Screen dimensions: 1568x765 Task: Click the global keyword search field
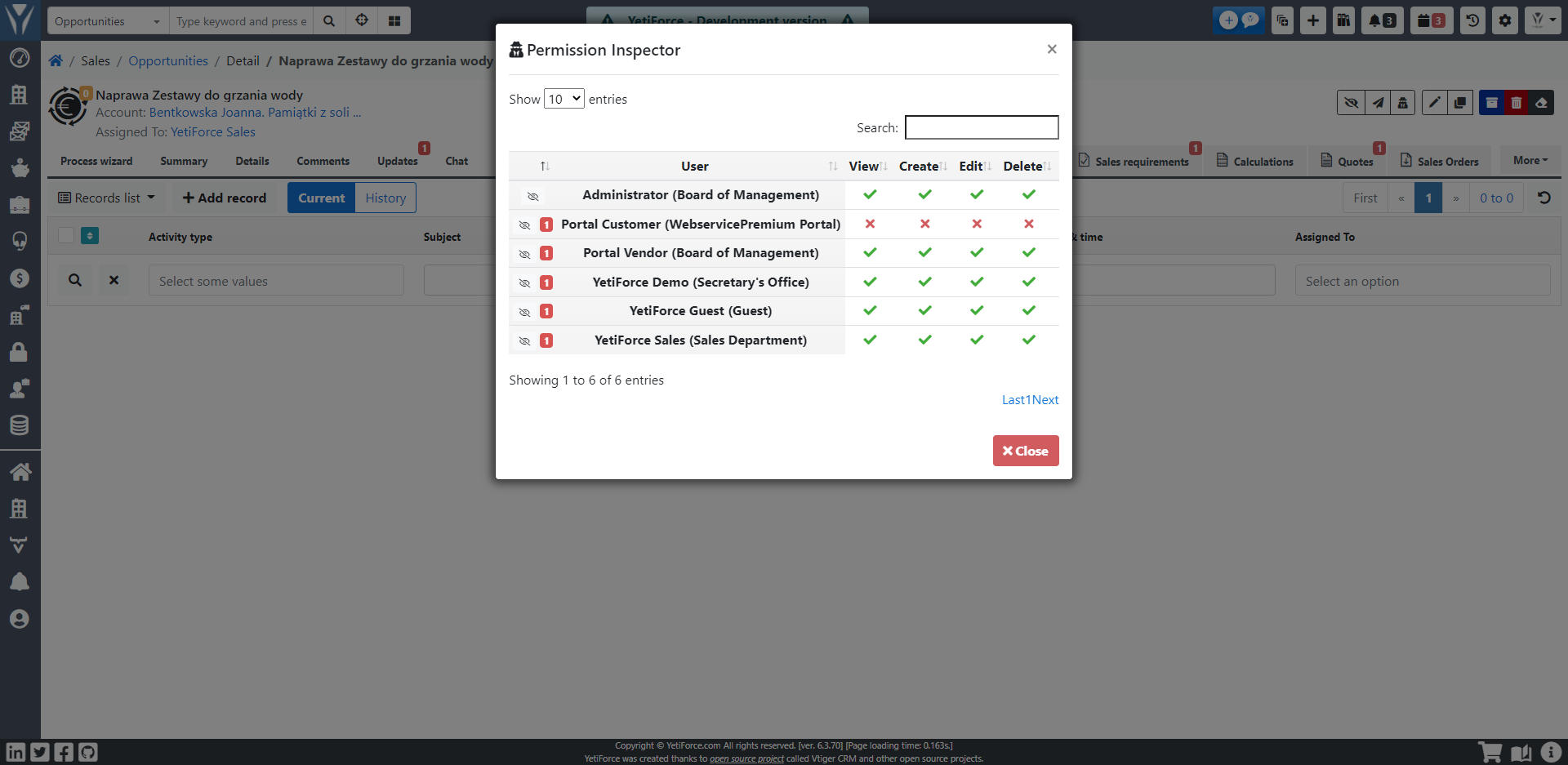click(241, 21)
